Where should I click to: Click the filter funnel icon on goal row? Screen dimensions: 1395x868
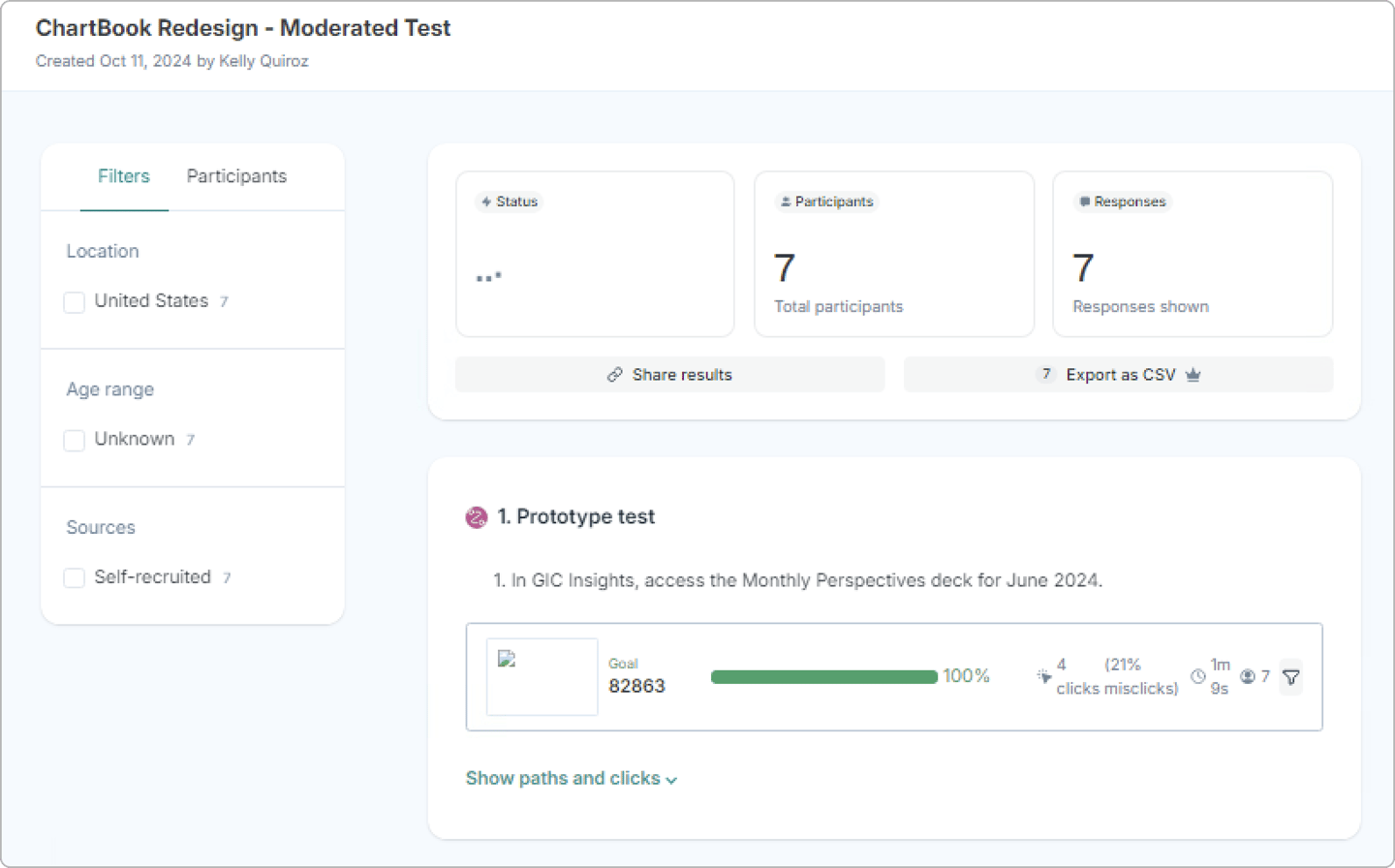[x=1290, y=677]
